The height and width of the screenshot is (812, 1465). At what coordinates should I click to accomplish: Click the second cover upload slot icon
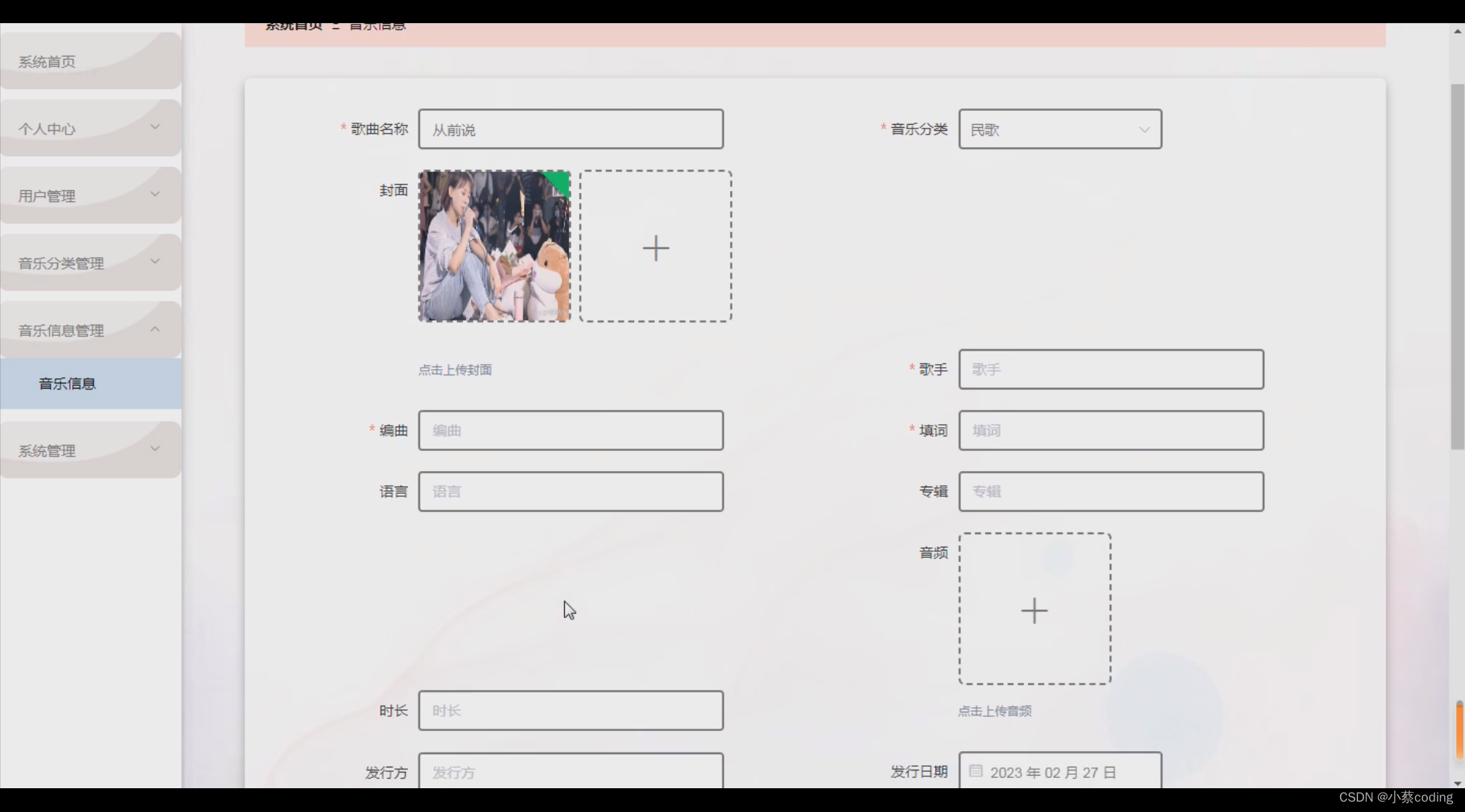coord(656,247)
